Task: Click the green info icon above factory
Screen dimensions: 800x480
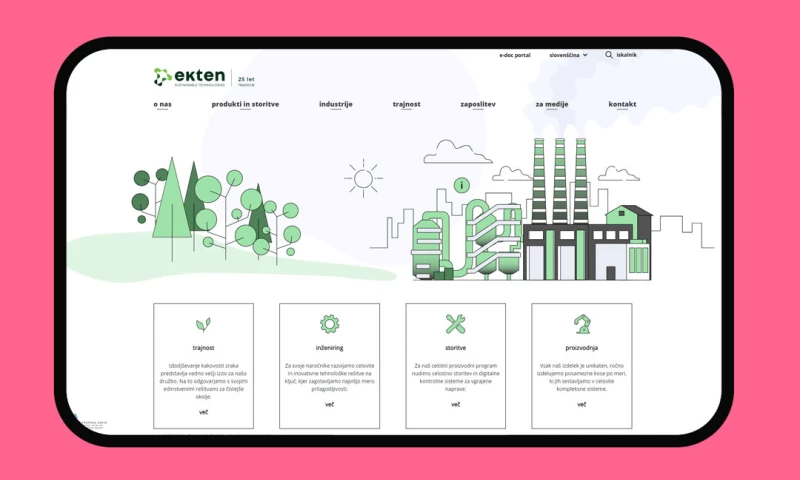Action: (x=462, y=185)
